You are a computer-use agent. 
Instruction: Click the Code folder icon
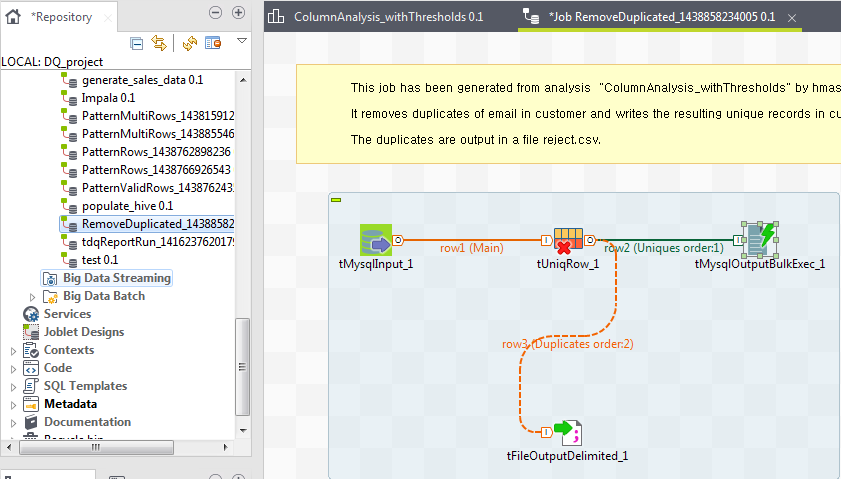31,369
